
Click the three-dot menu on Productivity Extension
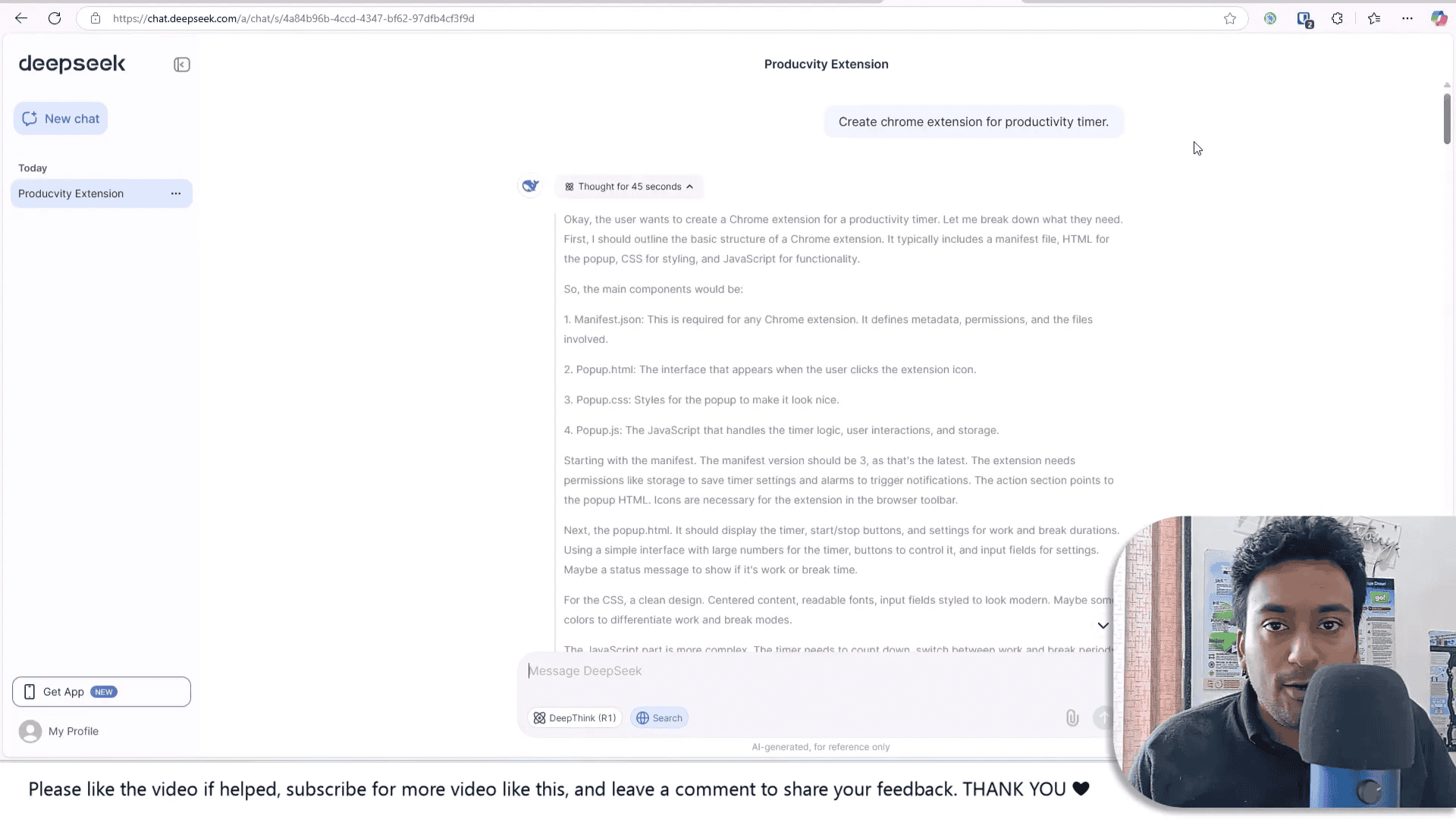coord(176,193)
